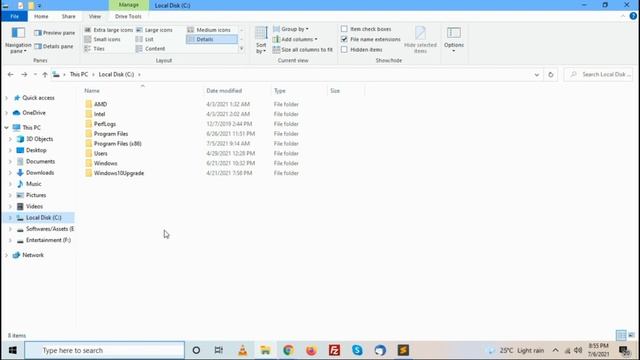Expand Network in navigation tree
640x360 pixels.
(7, 255)
